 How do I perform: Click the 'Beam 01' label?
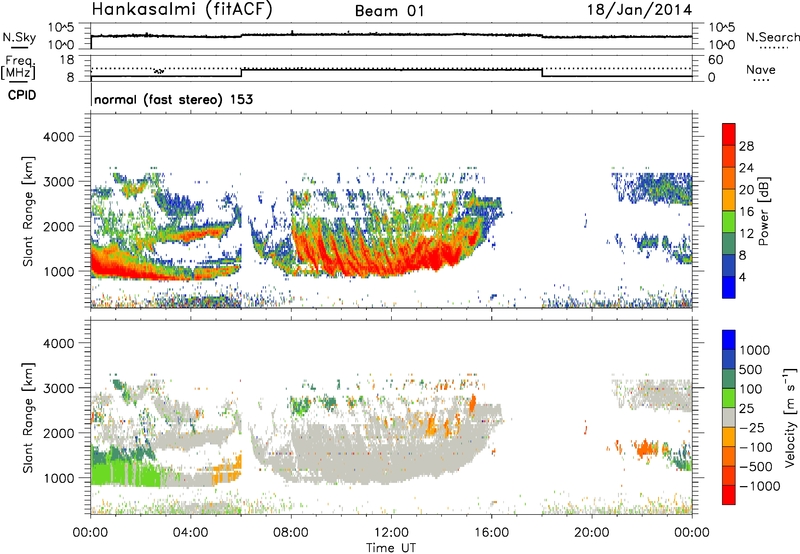389,11
